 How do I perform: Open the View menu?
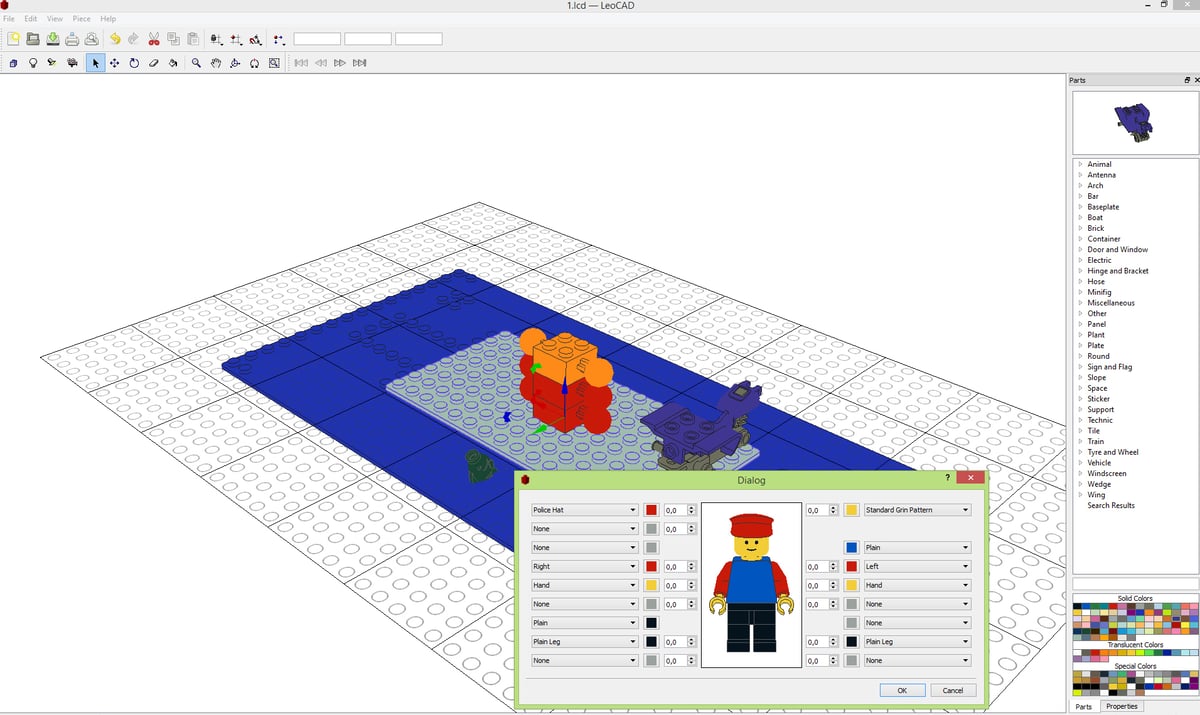[55, 19]
